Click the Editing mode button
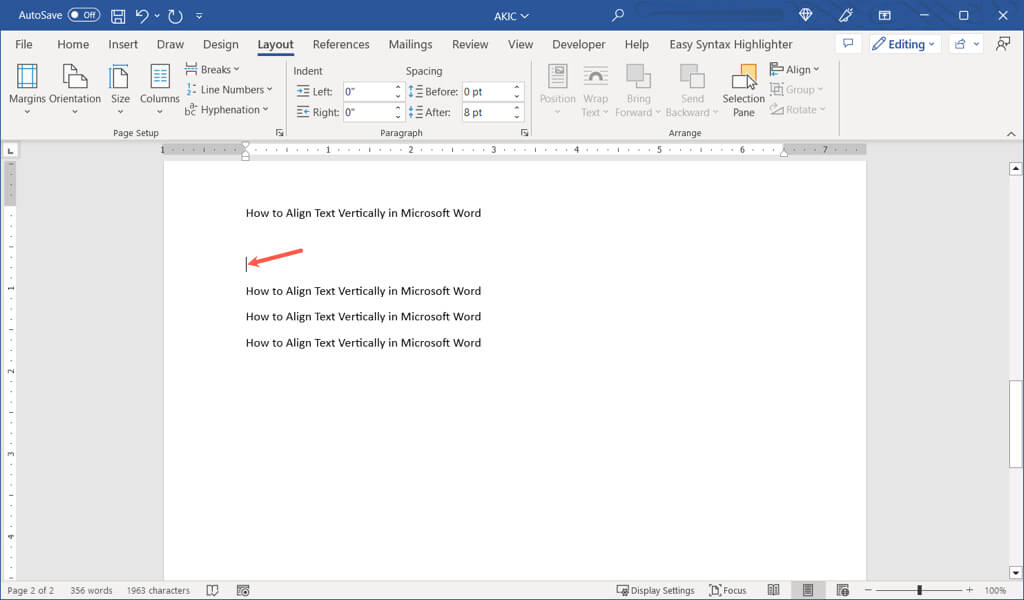The width and height of the screenshot is (1024, 600). [x=904, y=44]
